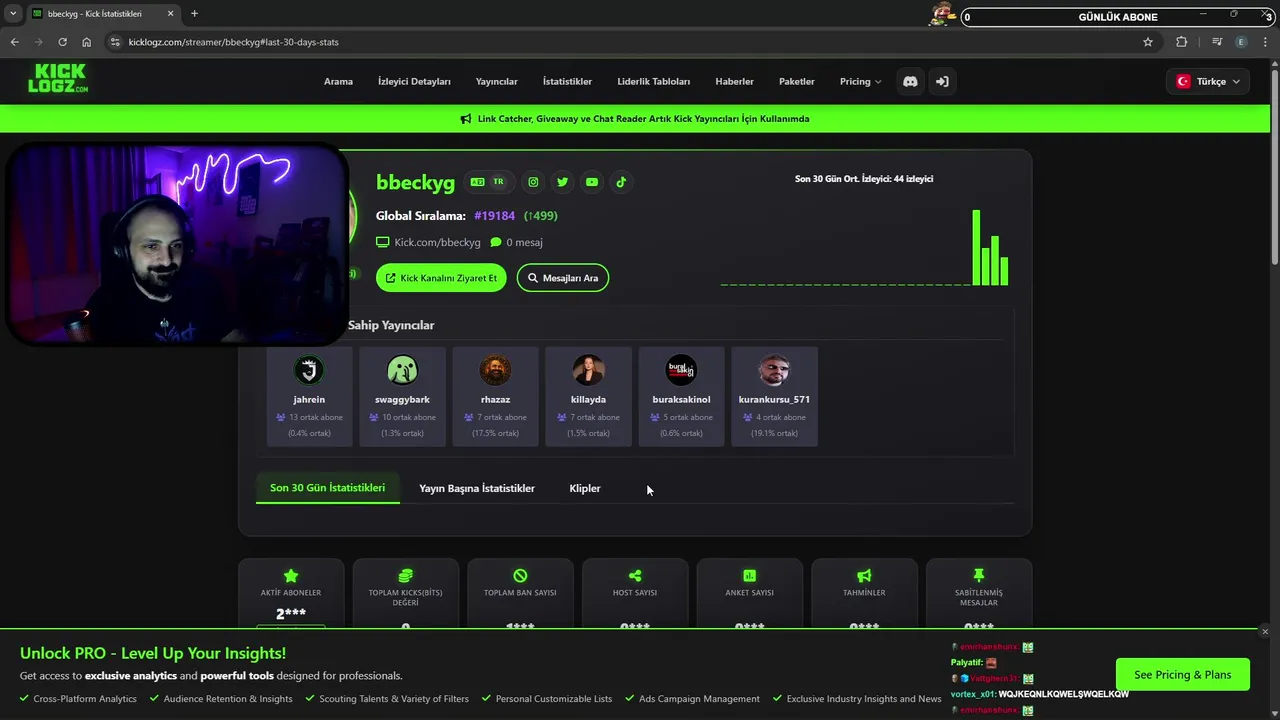Reload the page with refresh icon
This screenshot has width=1280, height=720.
62,42
